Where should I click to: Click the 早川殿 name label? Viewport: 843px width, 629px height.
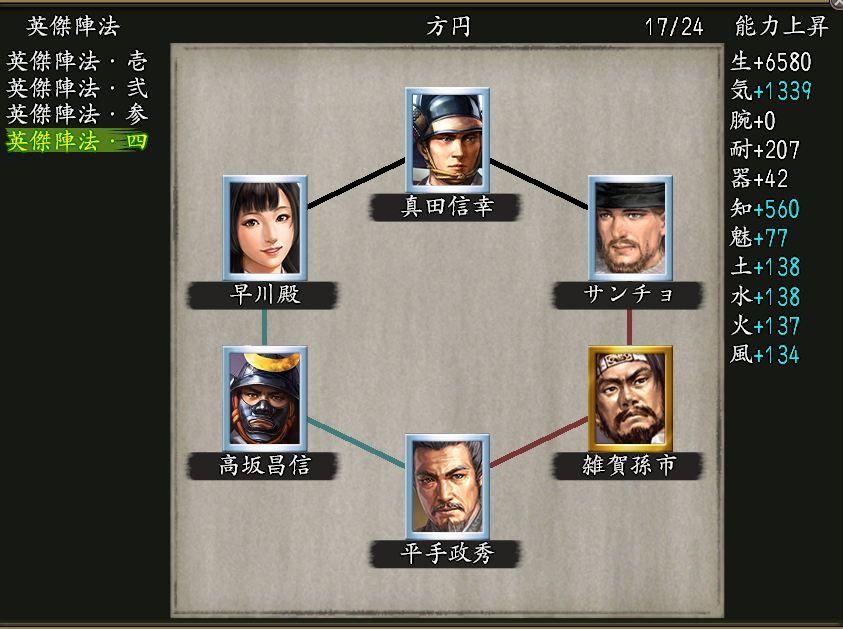pyautogui.click(x=263, y=295)
